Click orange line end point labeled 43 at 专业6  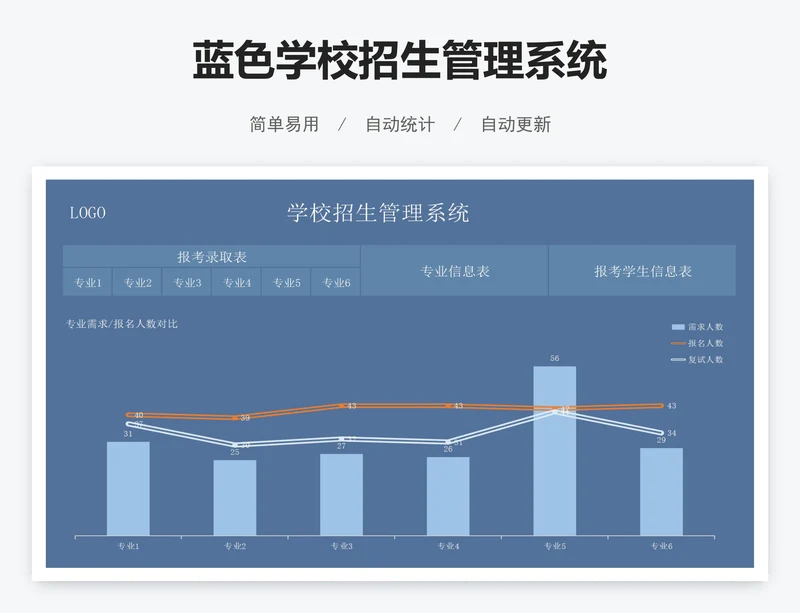click(x=661, y=406)
